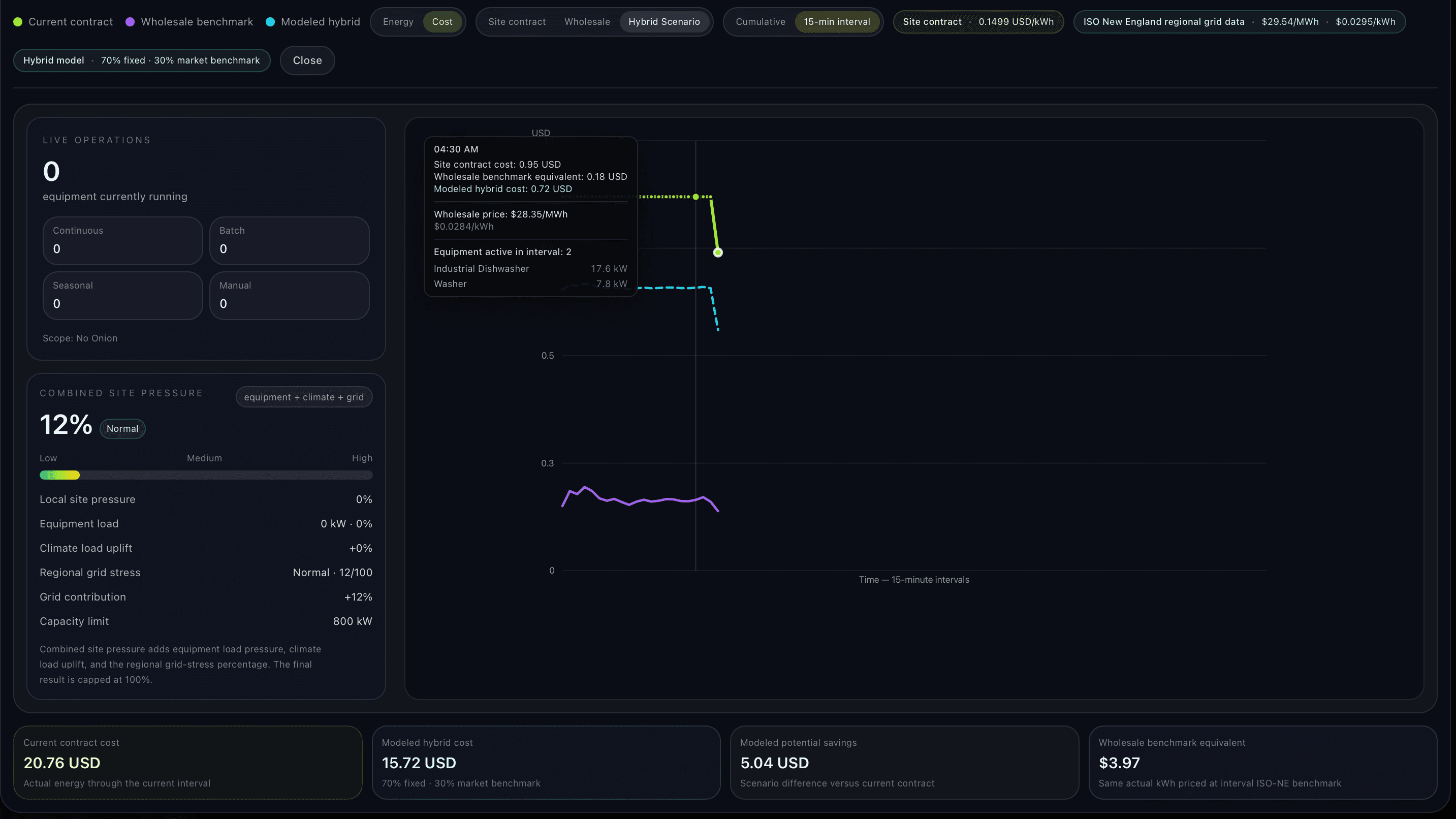
Task: Click '04:30 AM' tooltip header
Action: [456, 149]
